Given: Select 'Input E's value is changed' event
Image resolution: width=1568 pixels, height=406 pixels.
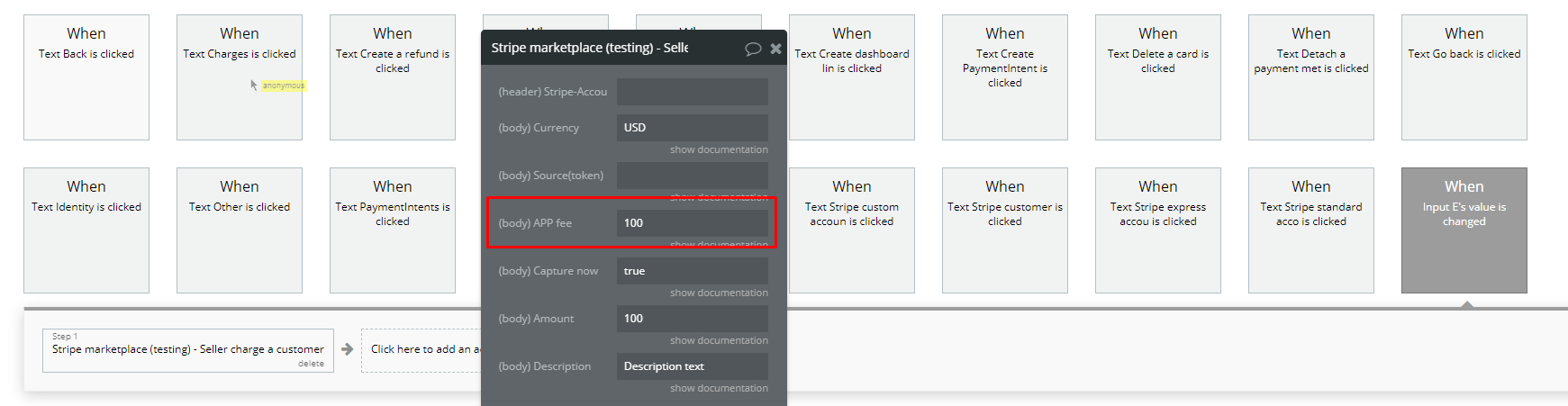Looking at the screenshot, I should pos(1464,230).
